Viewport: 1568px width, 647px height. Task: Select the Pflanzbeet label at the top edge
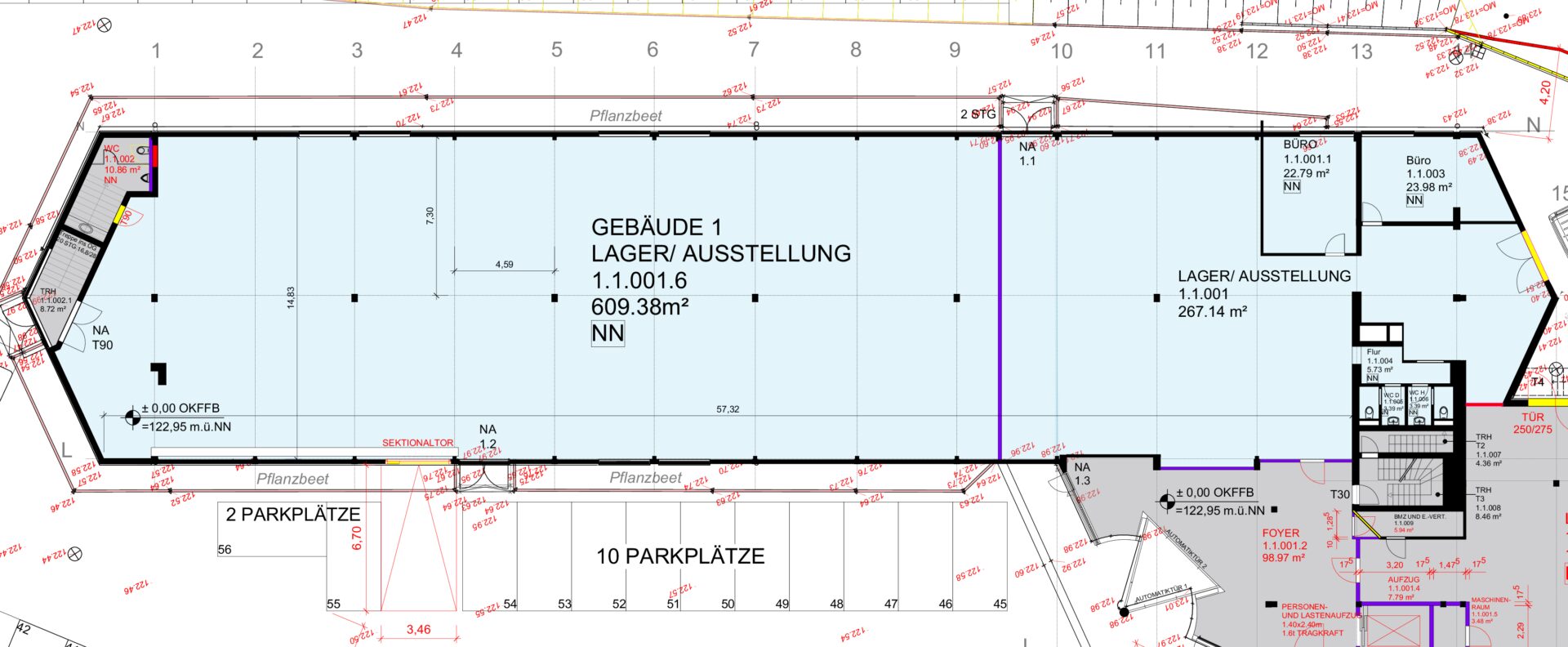tap(626, 116)
